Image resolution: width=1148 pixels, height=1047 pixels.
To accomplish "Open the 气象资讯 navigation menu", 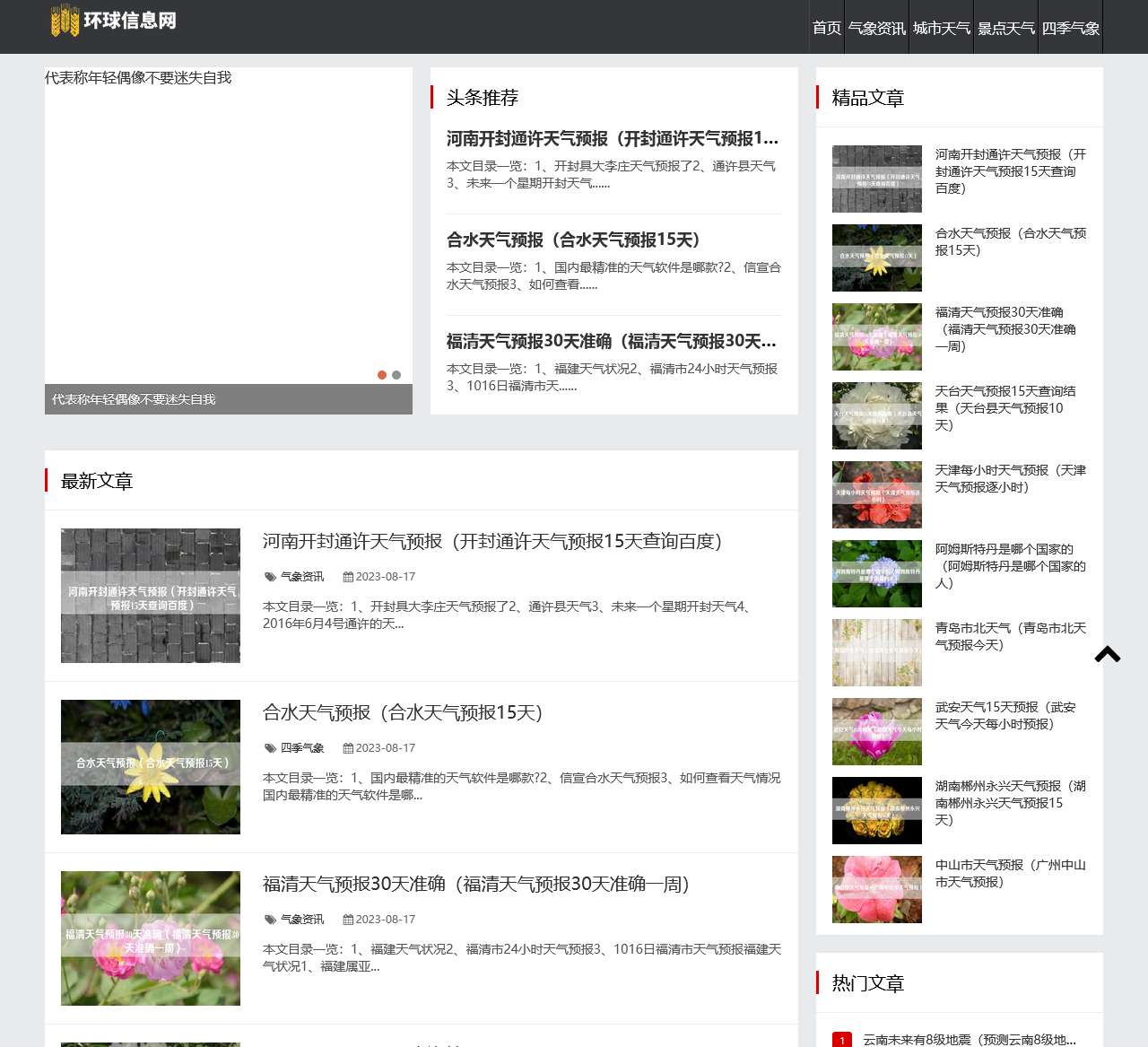I will (877, 28).
